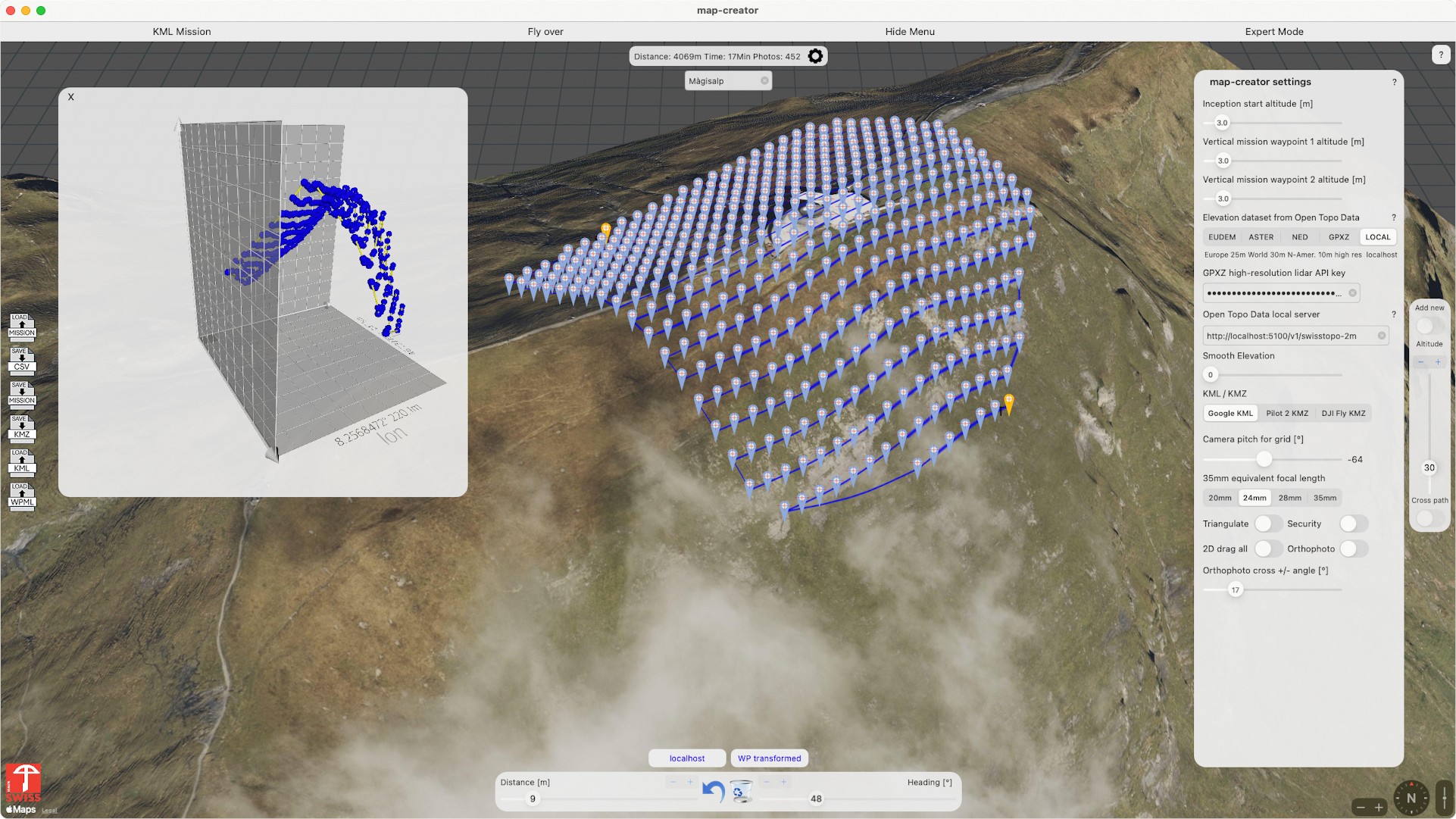Click the Camera pitch for grid slider
Image resolution: width=1456 pixels, height=819 pixels.
point(1264,459)
